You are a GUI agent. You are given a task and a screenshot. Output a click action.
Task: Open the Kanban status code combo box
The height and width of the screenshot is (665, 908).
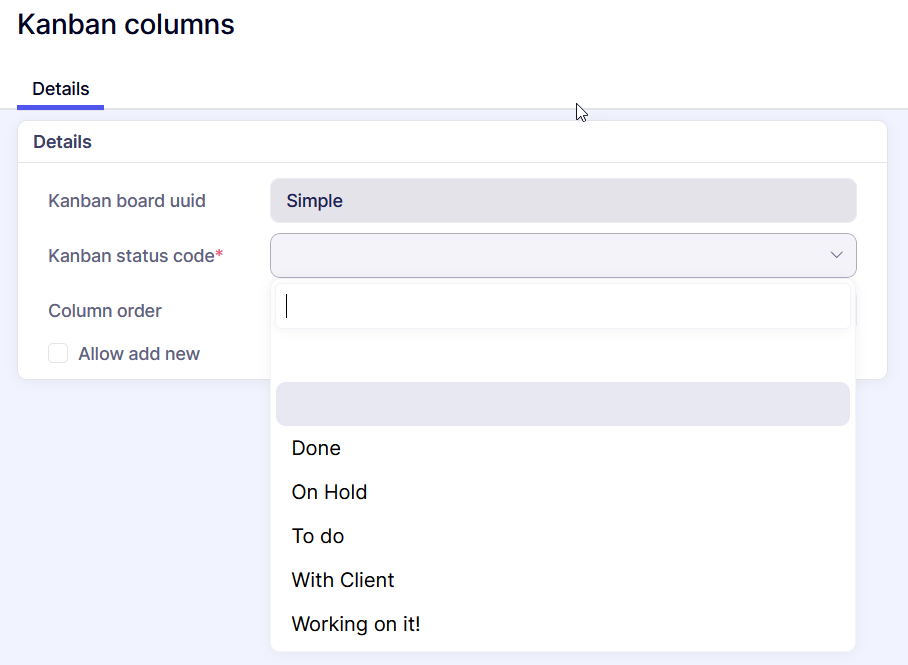pos(550,256)
